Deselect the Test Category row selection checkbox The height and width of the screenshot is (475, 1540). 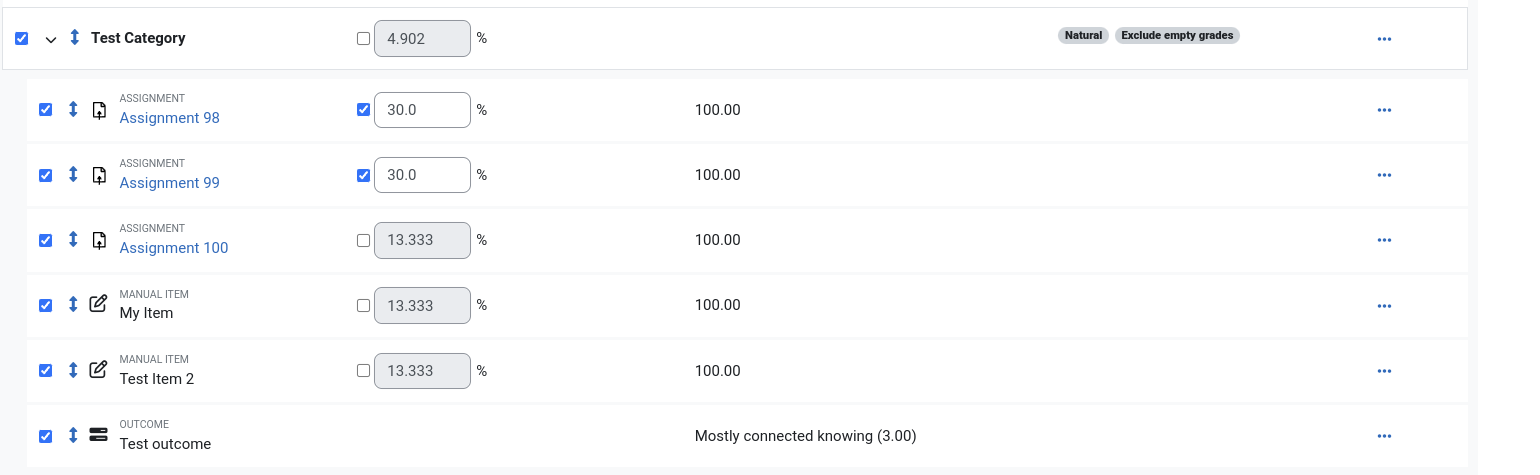[22, 38]
